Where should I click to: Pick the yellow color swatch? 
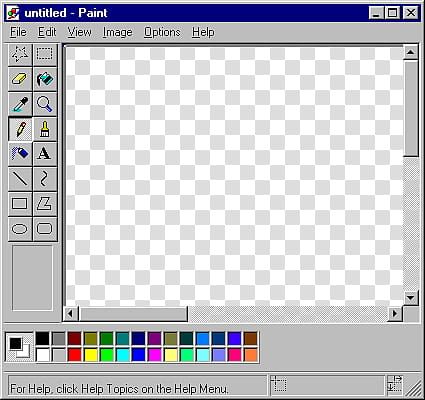(x=91, y=355)
